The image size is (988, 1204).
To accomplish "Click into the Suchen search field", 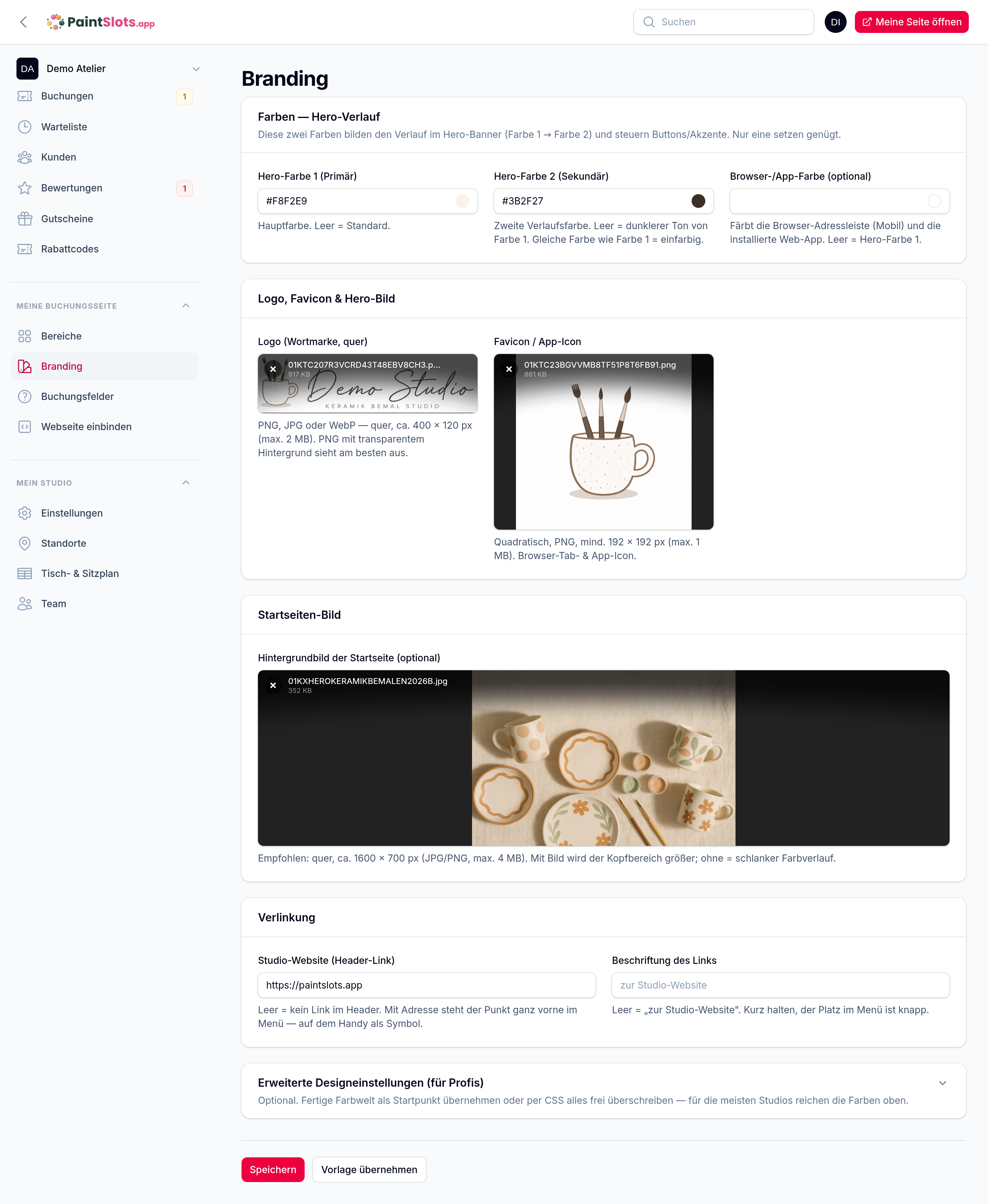I will click(724, 22).
